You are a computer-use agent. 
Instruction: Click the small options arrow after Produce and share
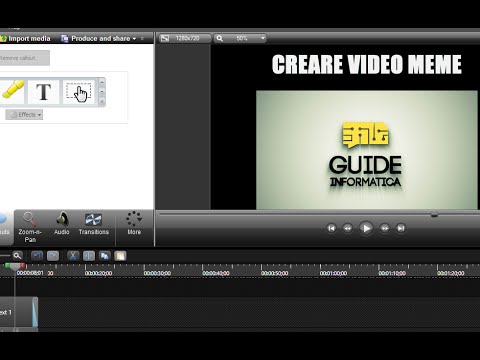coord(142,39)
